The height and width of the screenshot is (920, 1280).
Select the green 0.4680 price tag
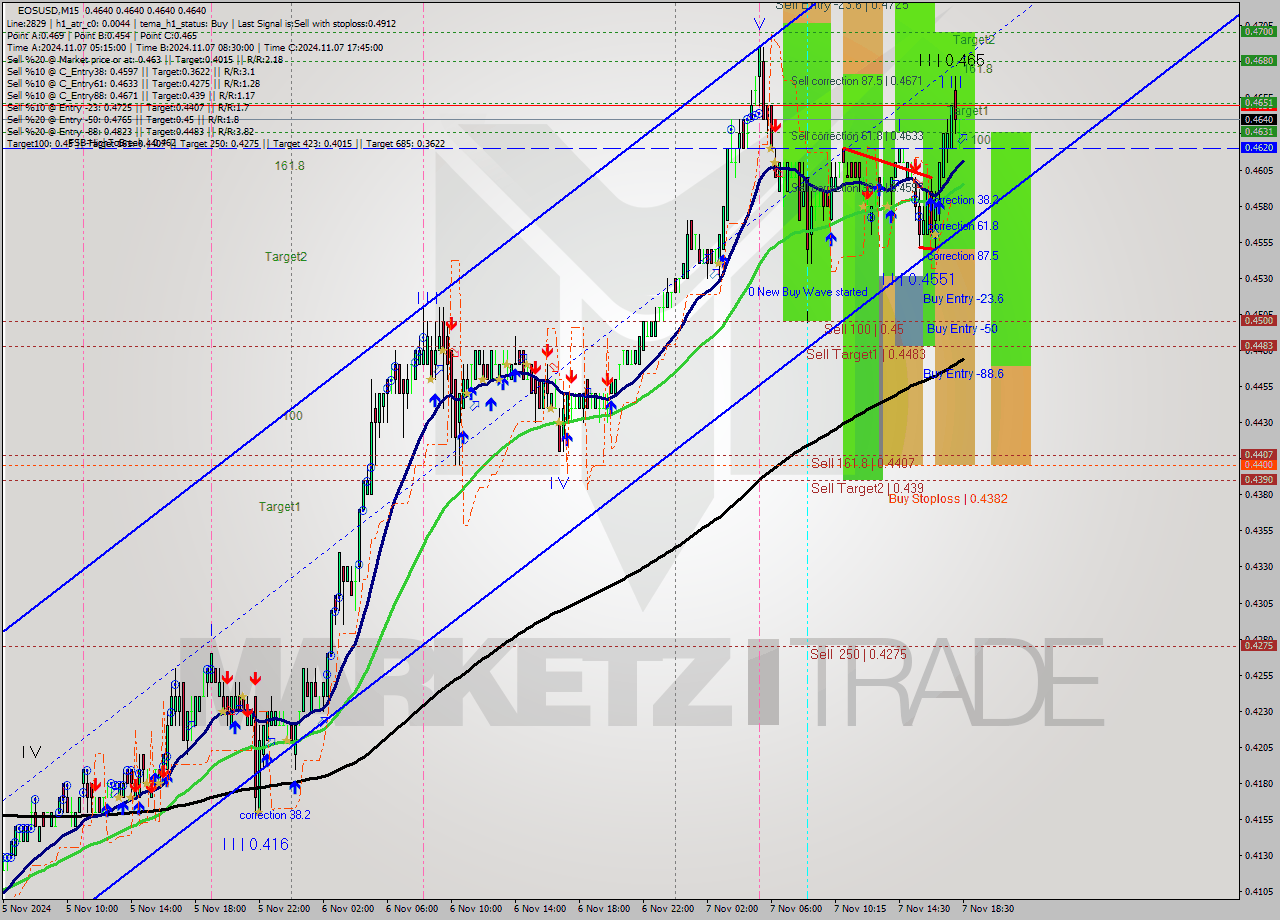(1258, 60)
